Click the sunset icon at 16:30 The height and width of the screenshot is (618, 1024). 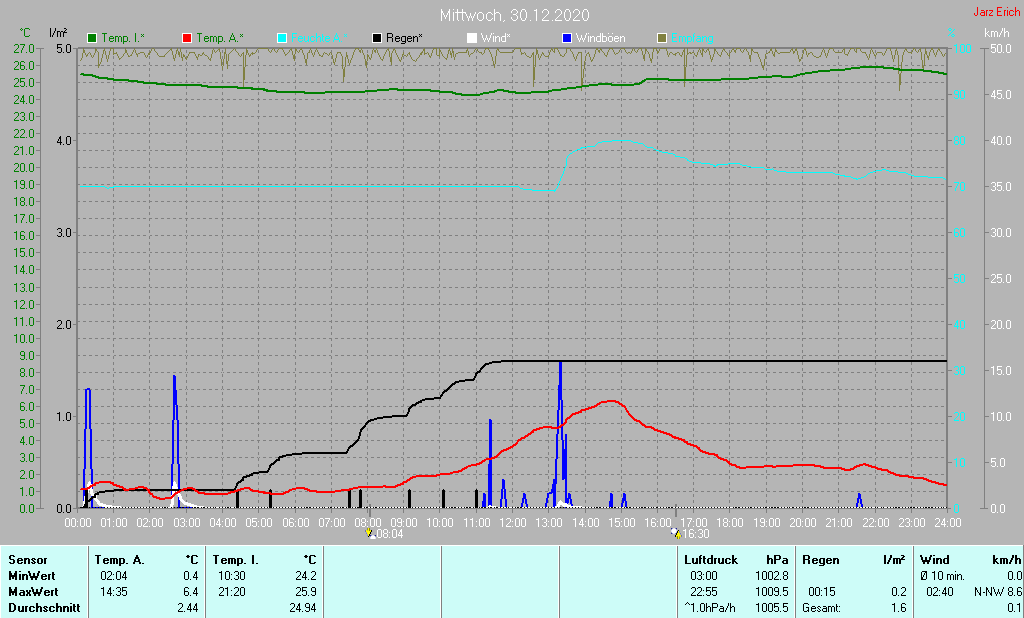point(676,534)
